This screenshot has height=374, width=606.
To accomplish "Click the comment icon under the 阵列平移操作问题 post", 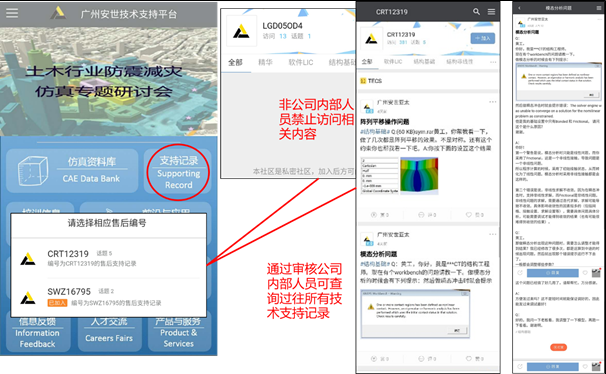I will pos(421,214).
